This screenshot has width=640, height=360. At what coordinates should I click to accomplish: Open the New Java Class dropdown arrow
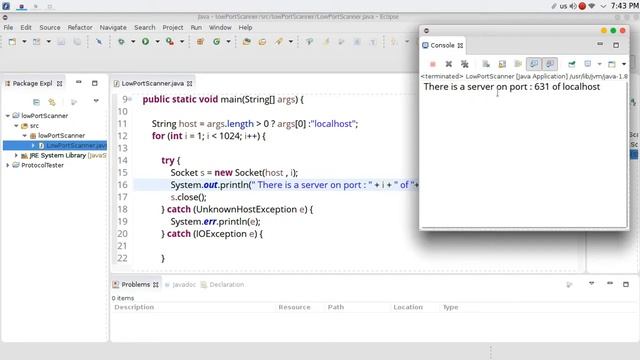point(229,42)
